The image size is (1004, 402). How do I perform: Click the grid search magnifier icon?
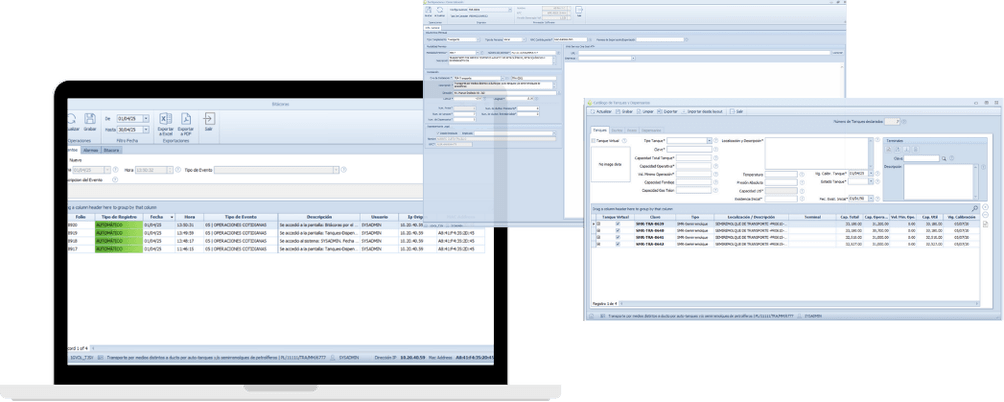coord(975,208)
